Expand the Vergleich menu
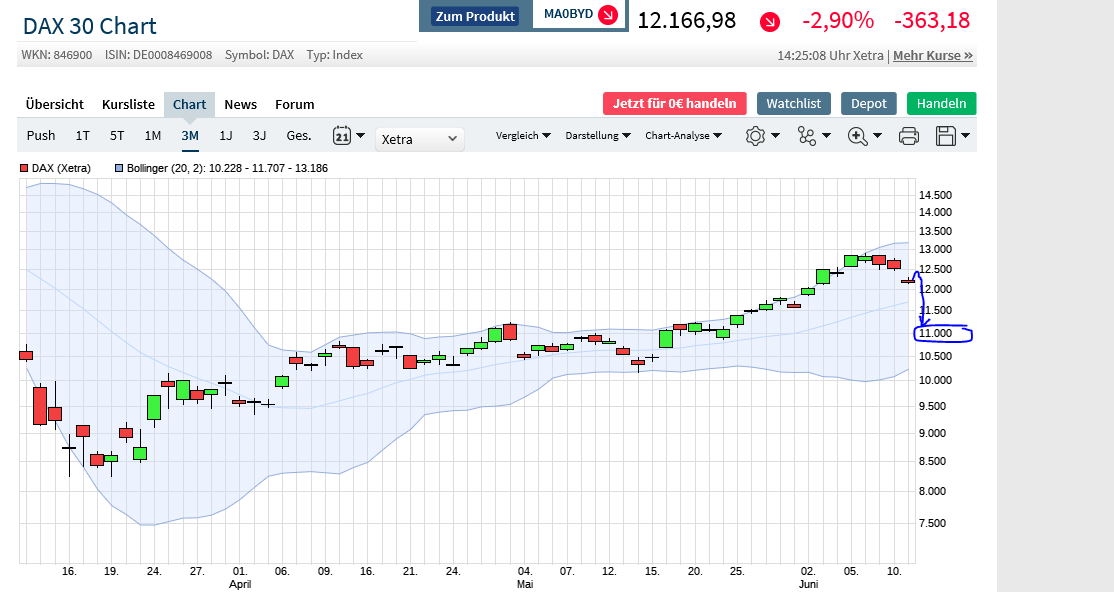Image resolution: width=1114 pixels, height=592 pixels. click(x=523, y=135)
